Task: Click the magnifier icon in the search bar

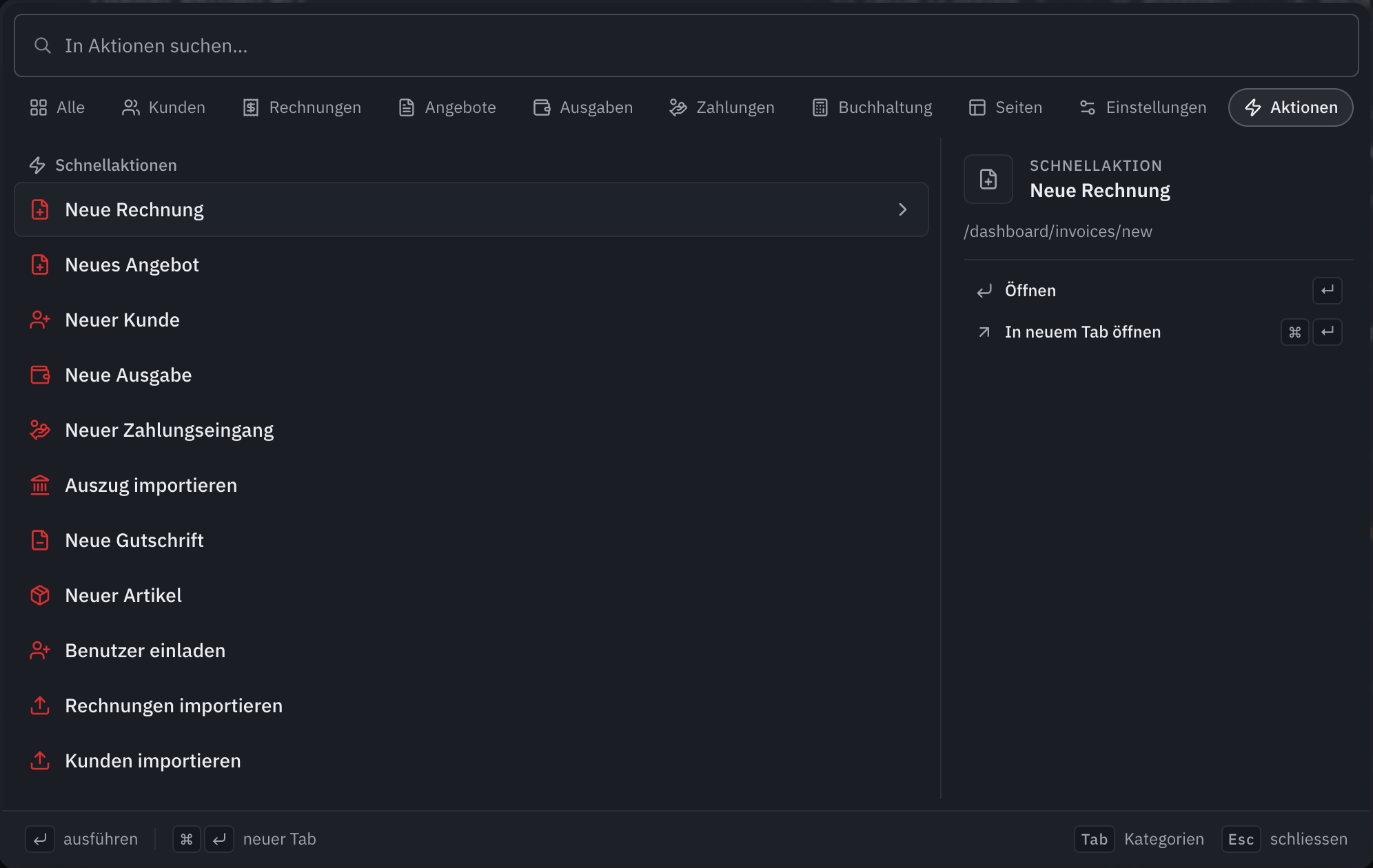Action: point(43,45)
